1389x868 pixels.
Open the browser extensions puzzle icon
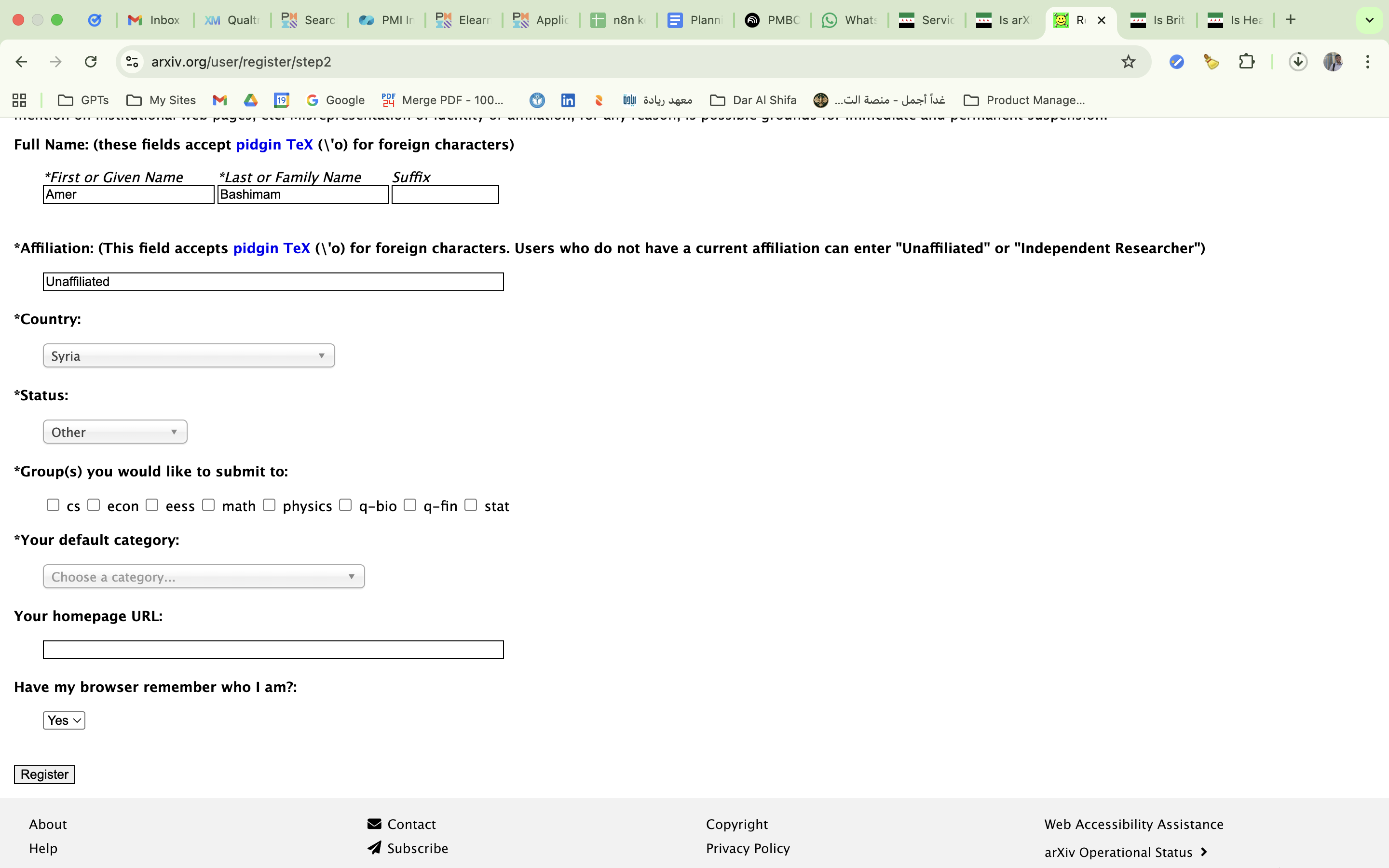click(x=1246, y=61)
